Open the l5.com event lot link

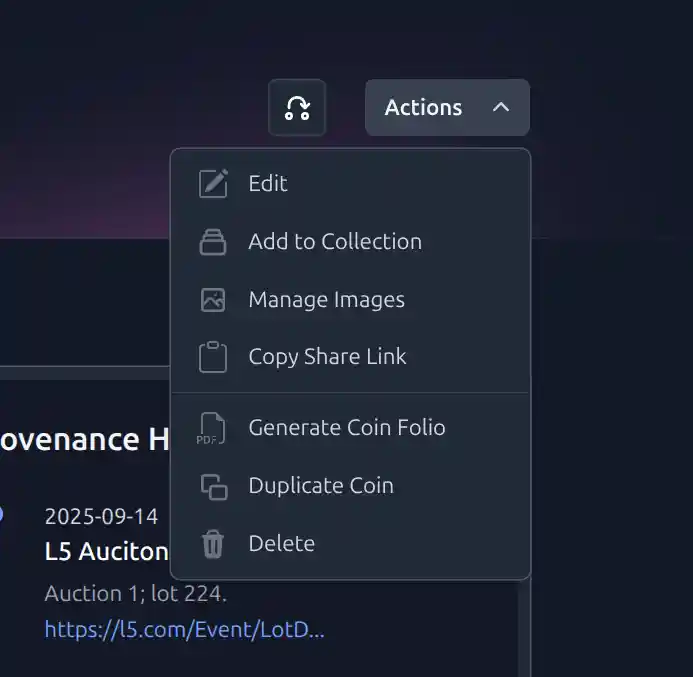click(x=184, y=630)
